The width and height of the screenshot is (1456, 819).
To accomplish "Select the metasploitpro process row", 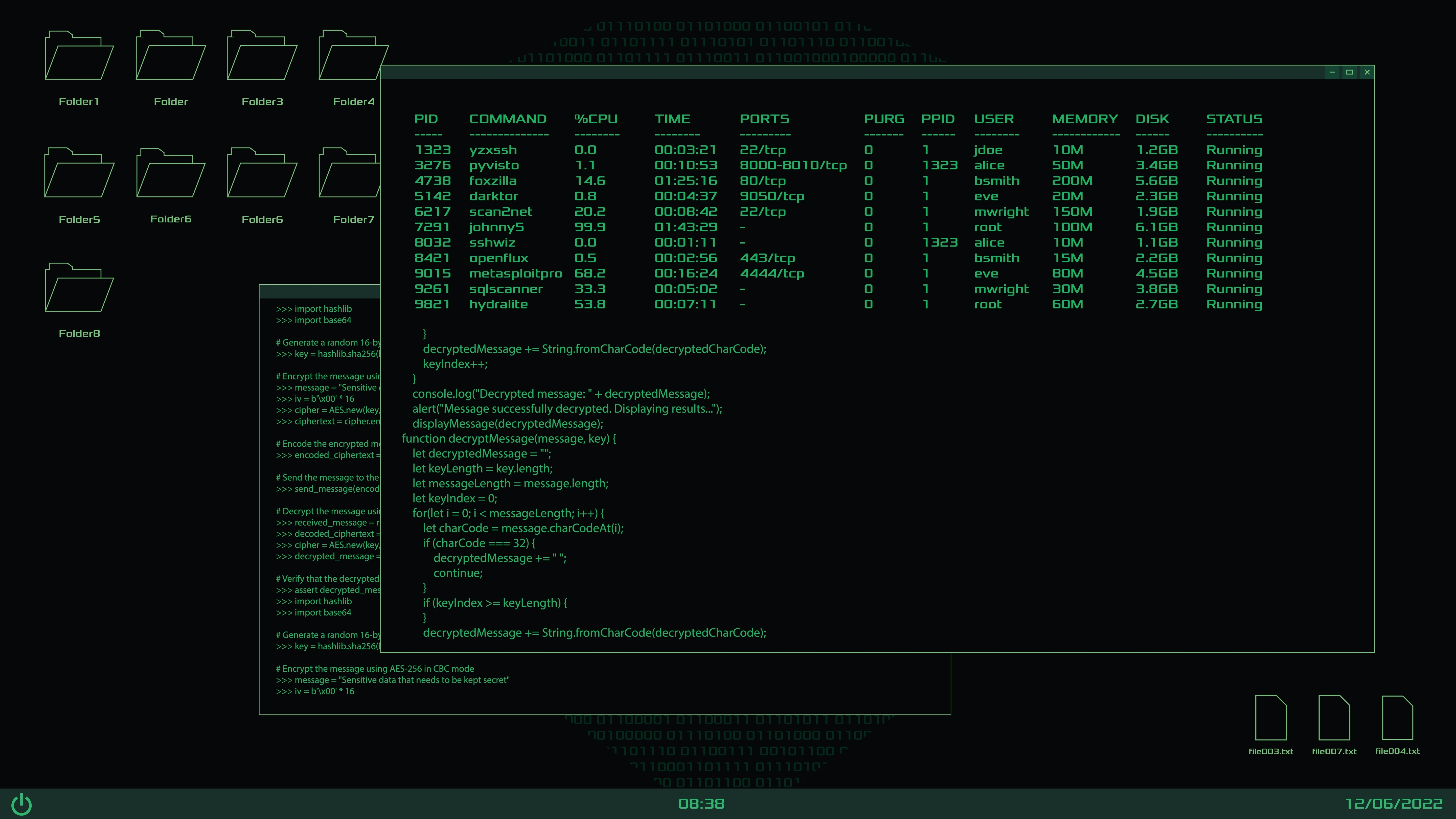I will click(515, 274).
